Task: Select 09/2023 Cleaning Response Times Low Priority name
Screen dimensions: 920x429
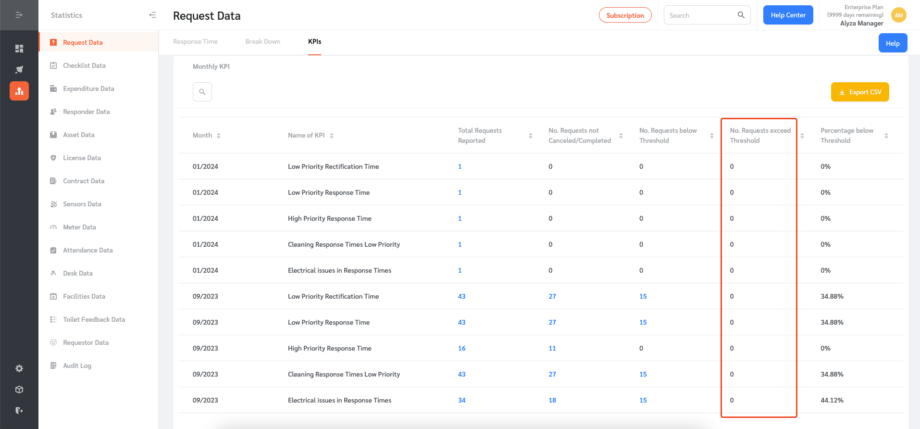Action: coord(344,374)
